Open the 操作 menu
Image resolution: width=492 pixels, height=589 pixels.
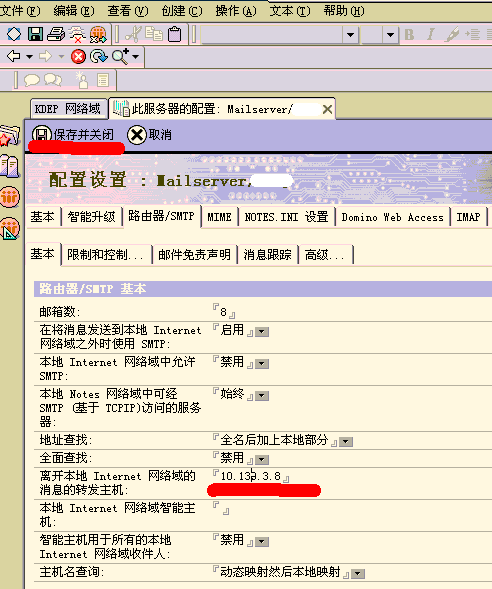[x=236, y=11]
